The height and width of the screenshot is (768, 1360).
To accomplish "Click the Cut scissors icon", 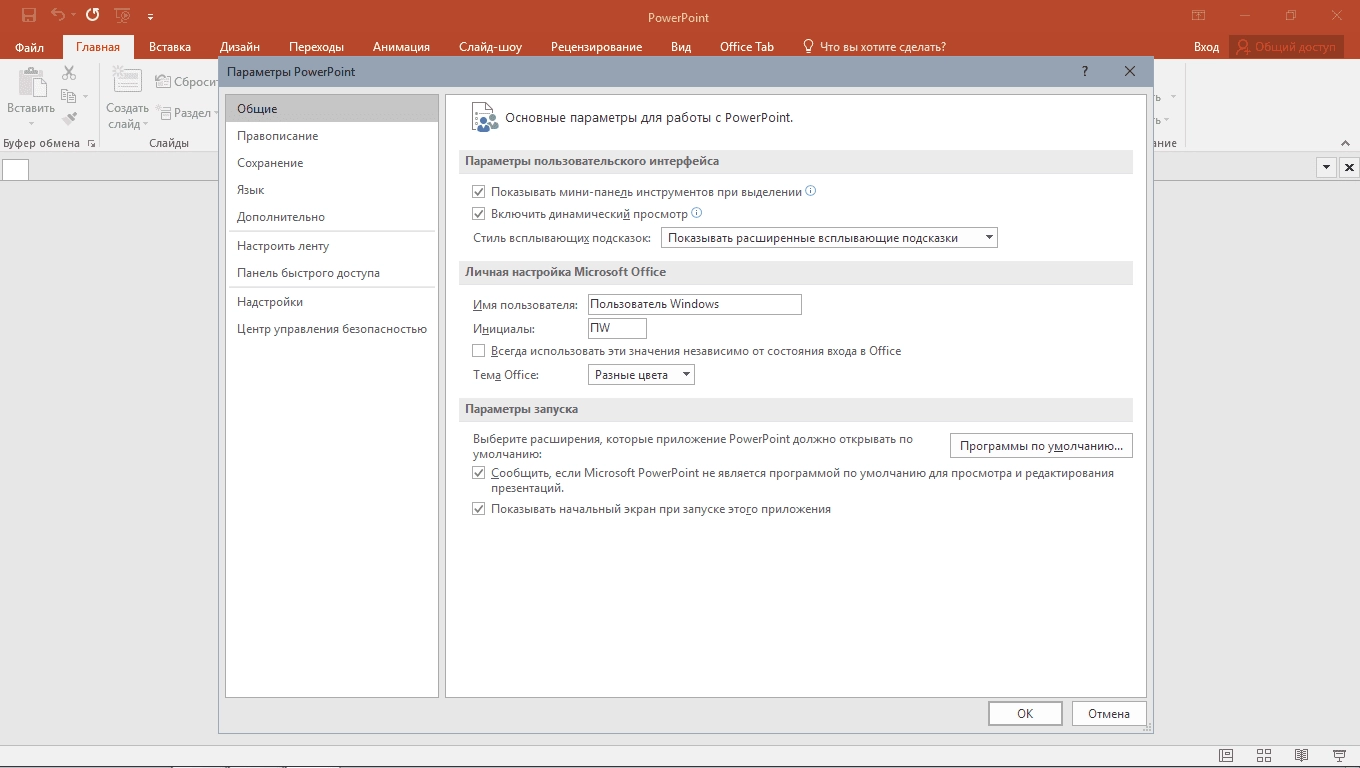I will click(69, 73).
